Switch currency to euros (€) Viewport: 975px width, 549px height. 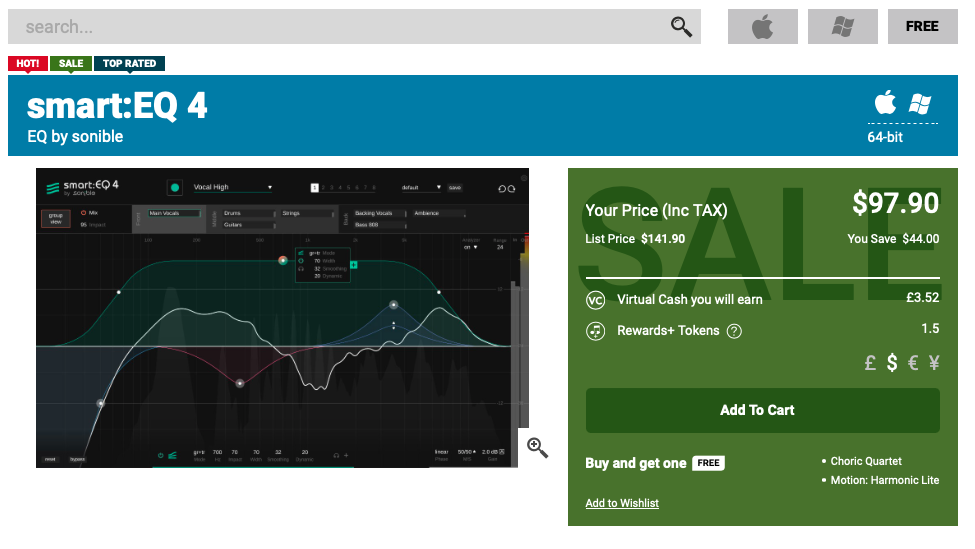pyautogui.click(x=913, y=362)
